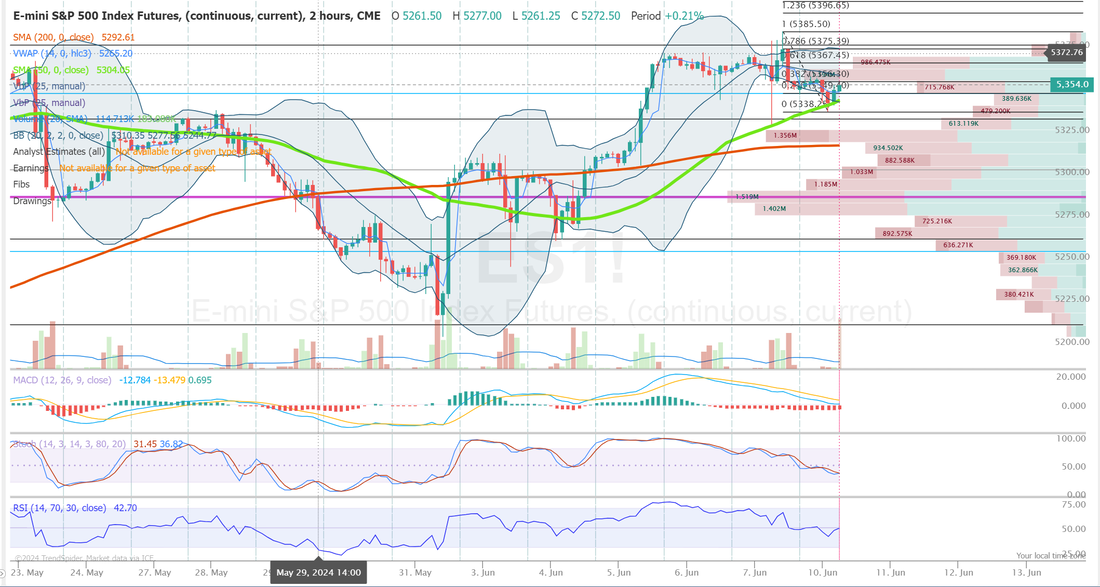Click the 5300.00 price axis label
1100x587 pixels.
click(1074, 173)
